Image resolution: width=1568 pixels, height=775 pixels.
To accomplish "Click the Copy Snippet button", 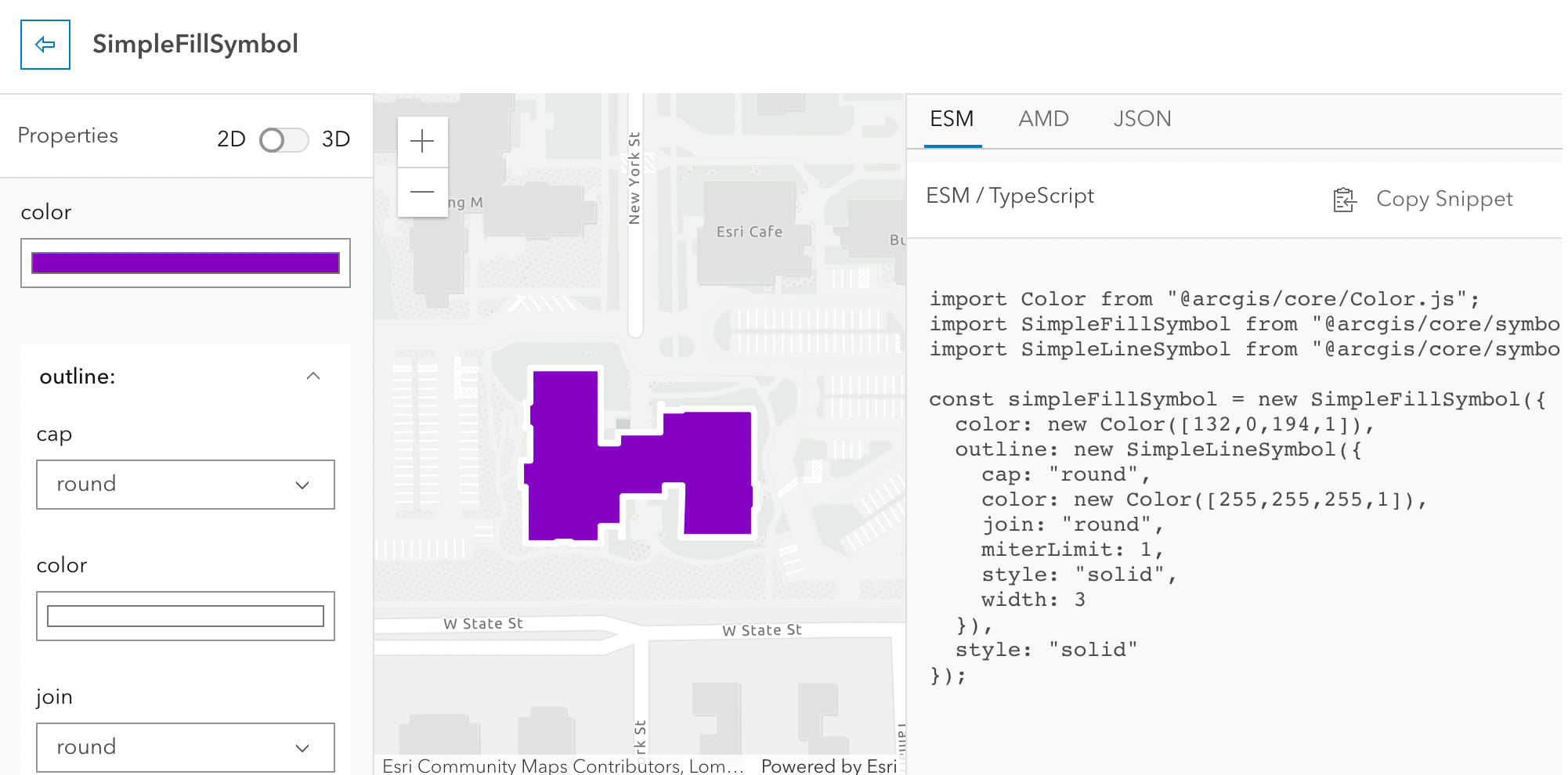I will coord(1443,200).
